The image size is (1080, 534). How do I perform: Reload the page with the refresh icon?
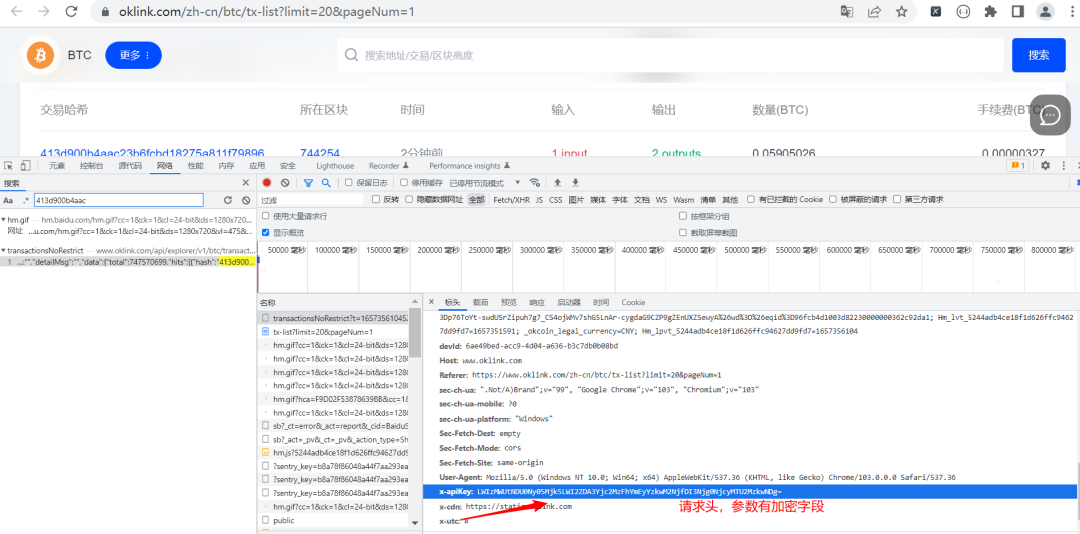[71, 11]
